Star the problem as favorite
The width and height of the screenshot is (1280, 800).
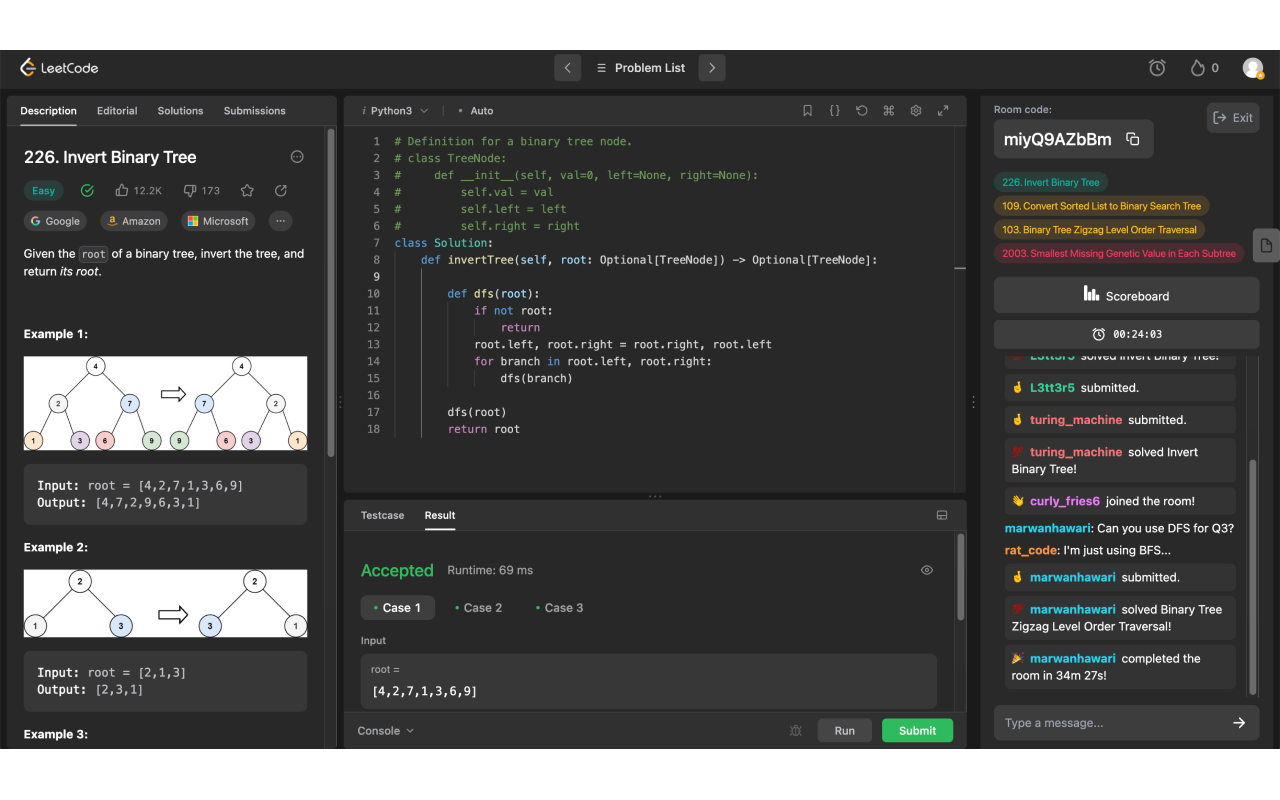[x=247, y=190]
